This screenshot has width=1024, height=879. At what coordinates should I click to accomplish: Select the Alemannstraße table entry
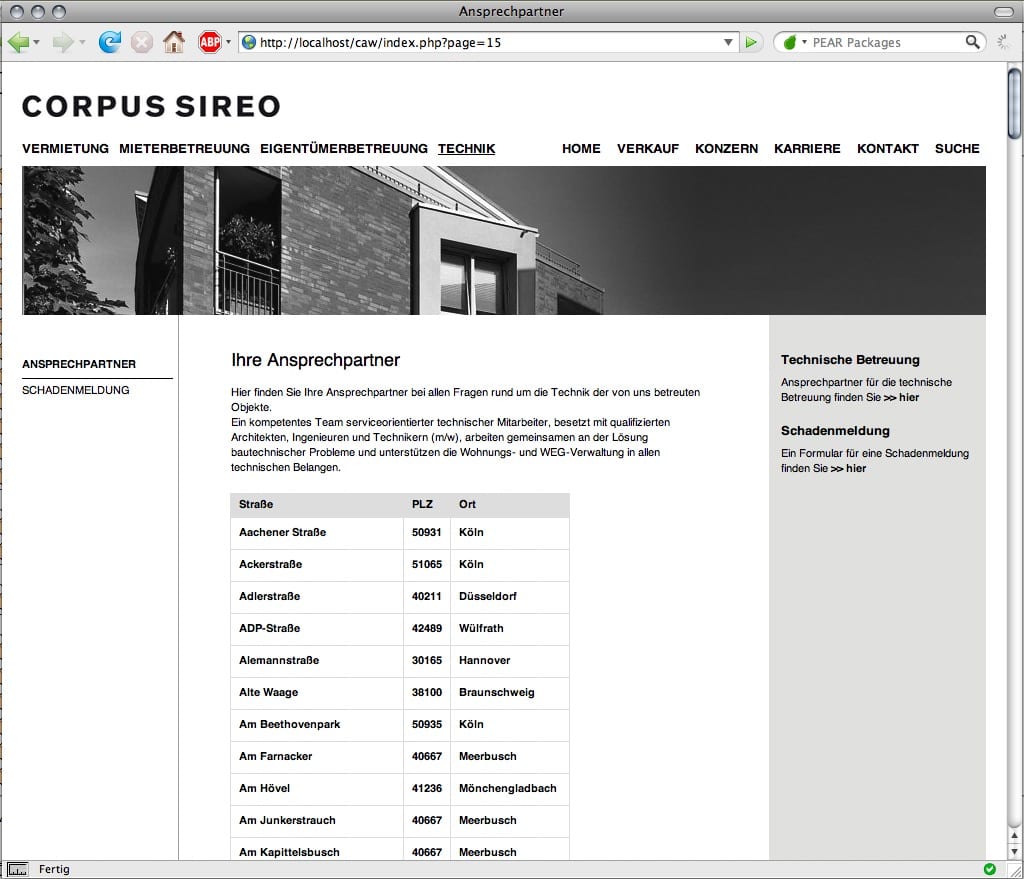(x=279, y=660)
